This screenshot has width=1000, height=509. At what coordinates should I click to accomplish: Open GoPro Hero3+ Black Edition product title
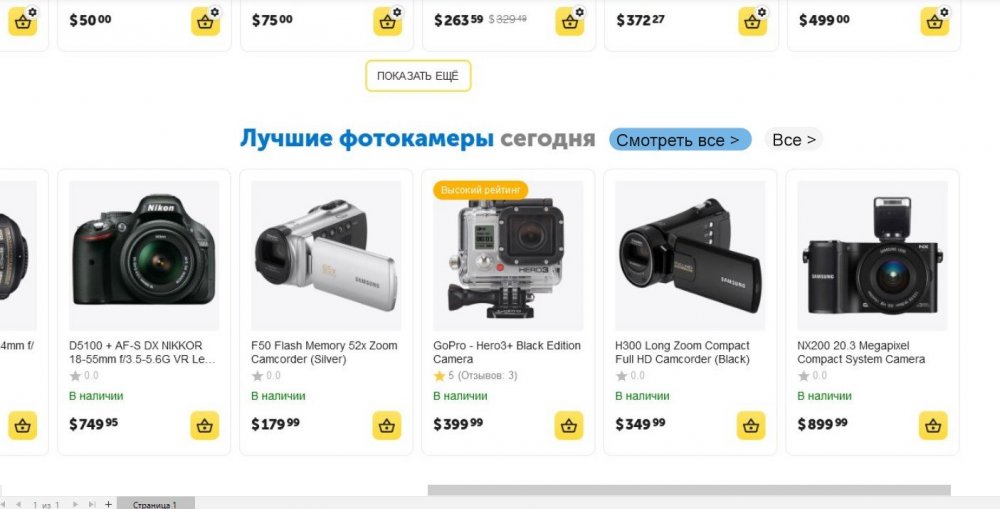pyautogui.click(x=506, y=352)
